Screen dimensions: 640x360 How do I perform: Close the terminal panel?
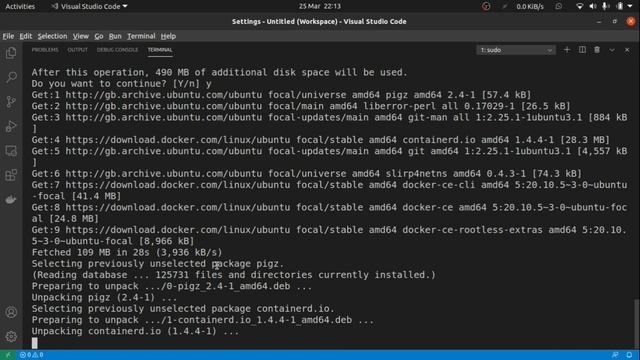627,50
